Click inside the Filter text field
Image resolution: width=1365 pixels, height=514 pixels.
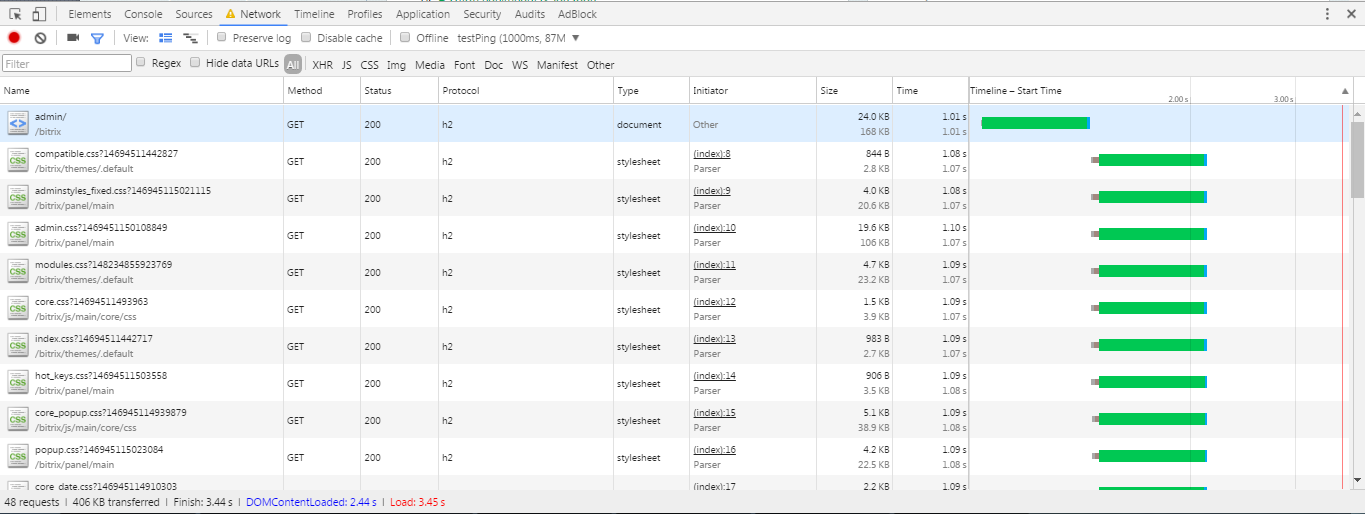click(67, 64)
